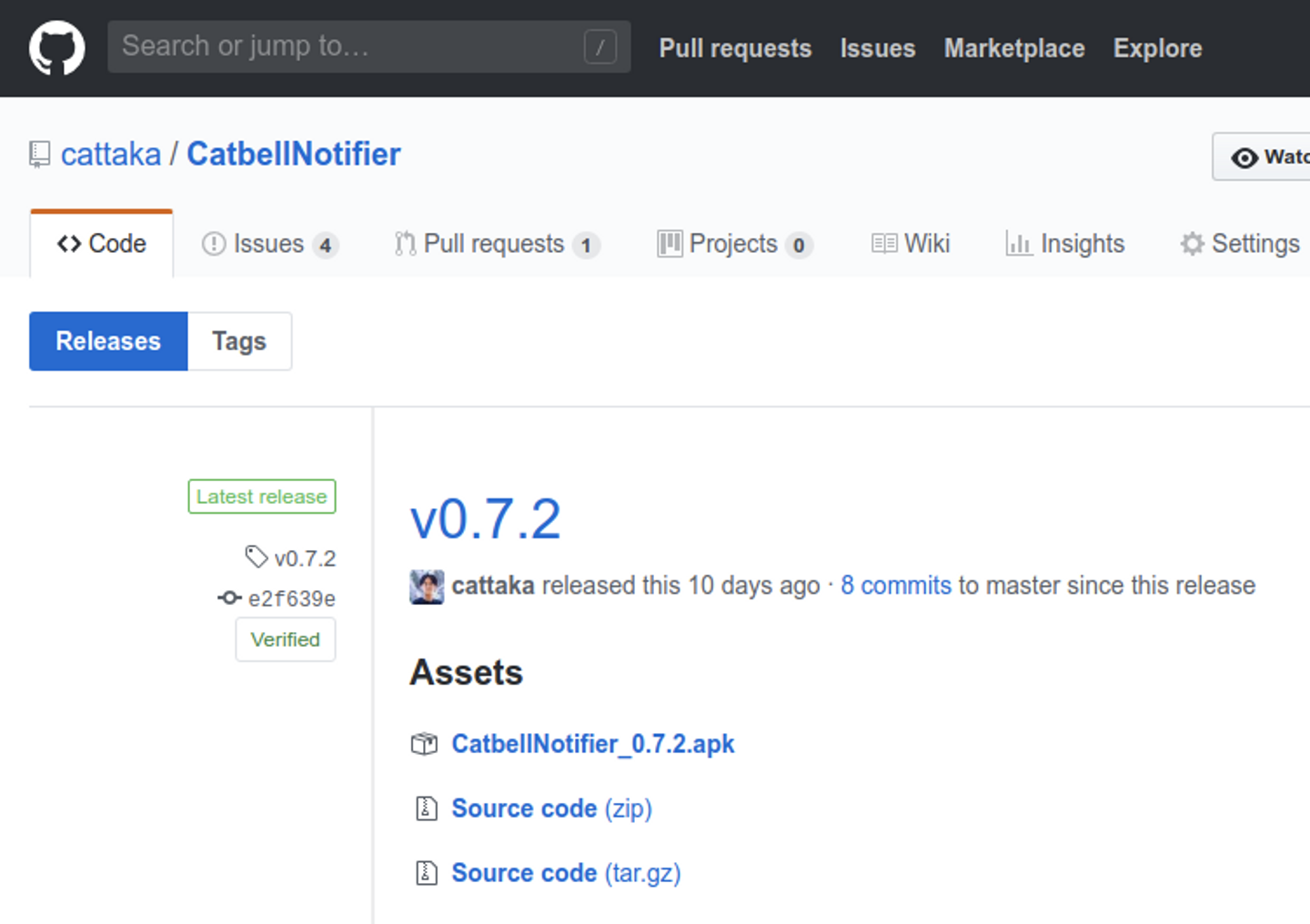Open the Insights tab
Viewport: 1310px width, 924px height.
click(x=1065, y=244)
